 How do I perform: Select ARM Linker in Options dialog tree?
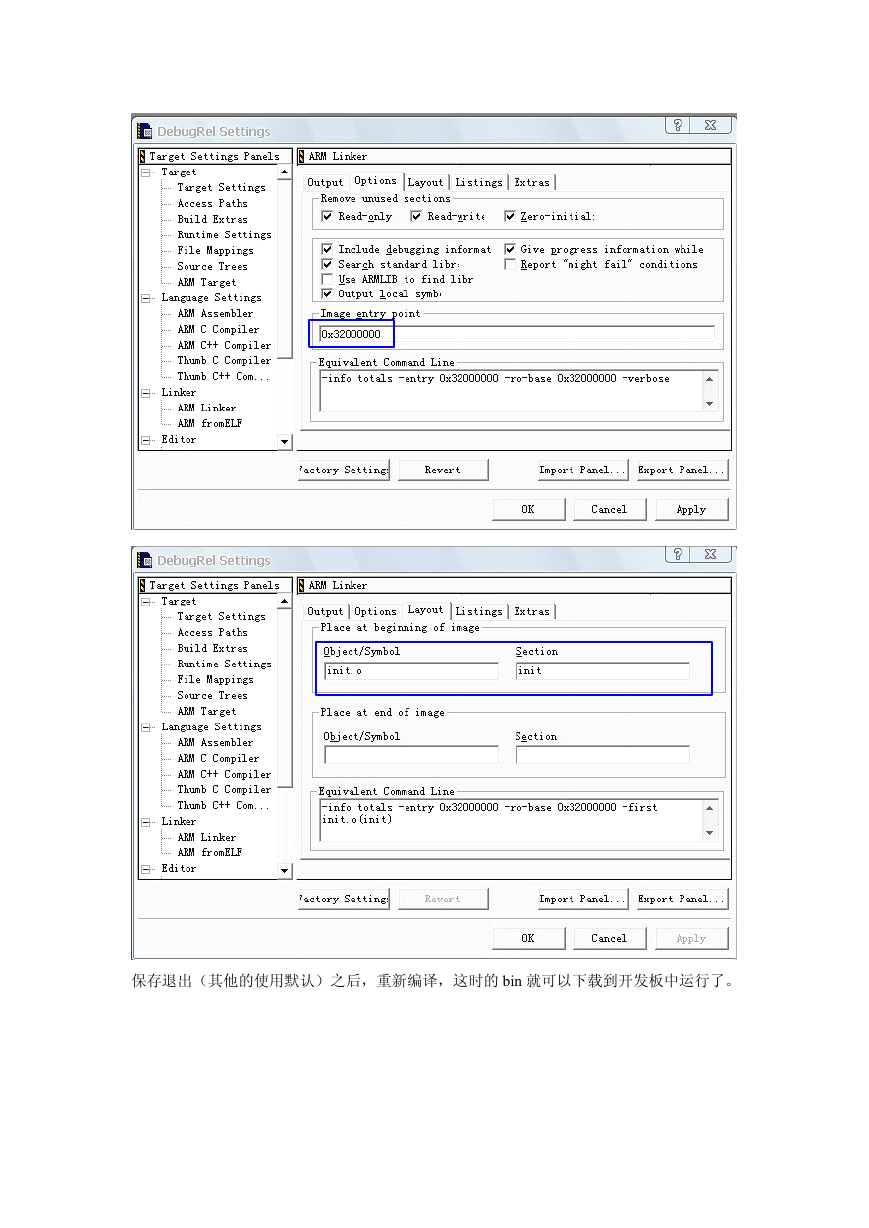point(207,408)
